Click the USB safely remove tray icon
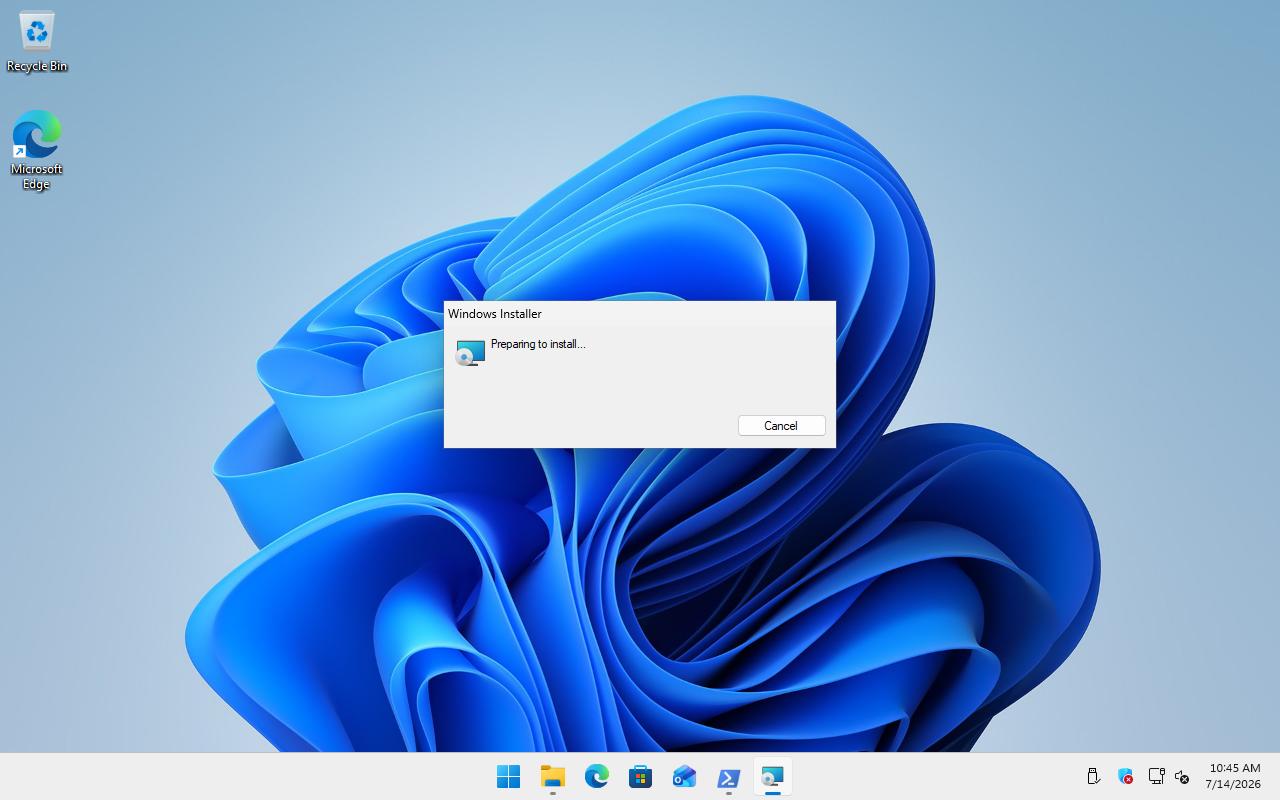 point(1093,776)
